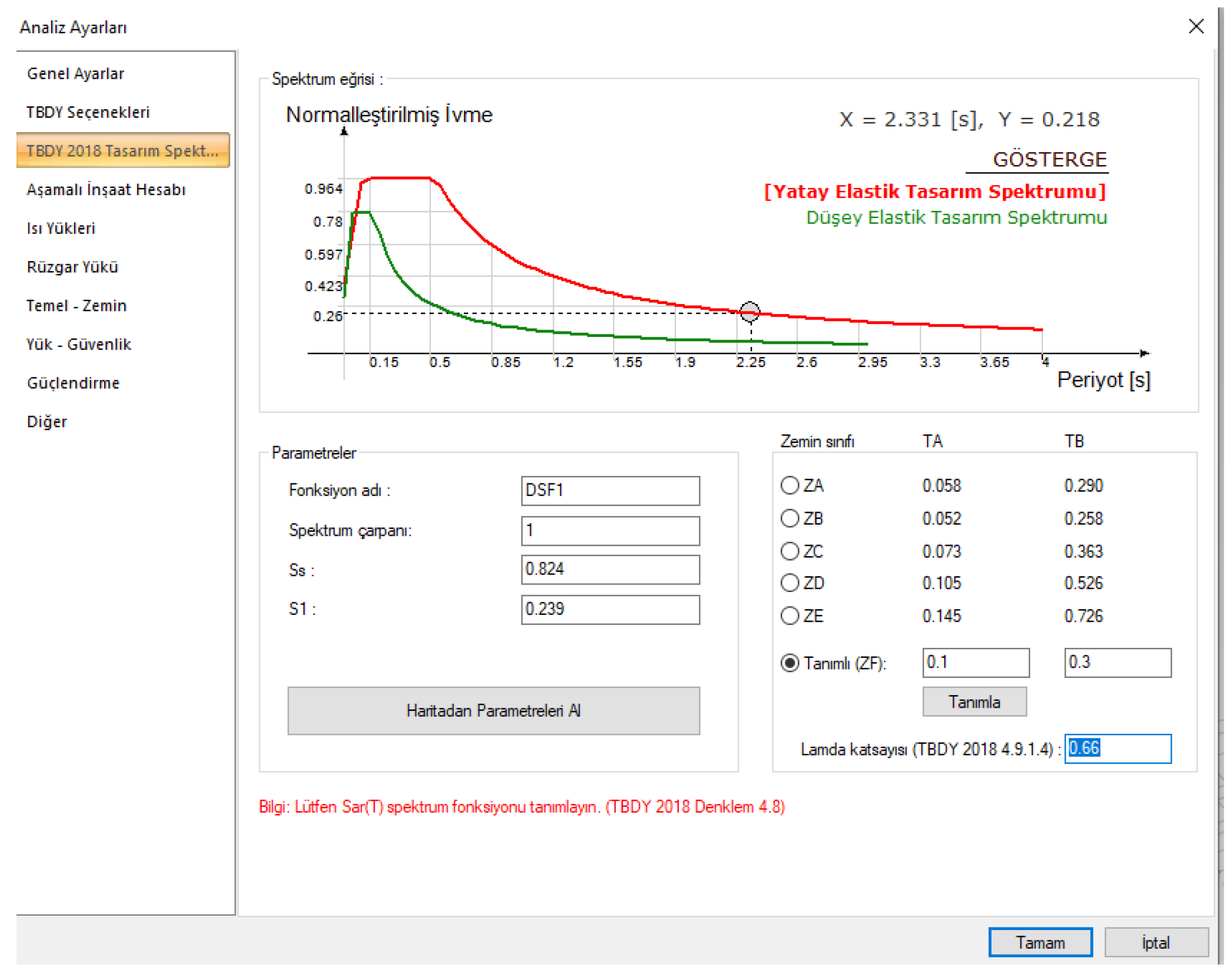Select the ZB soil class option
The image size is (1232, 972).
coord(790,518)
